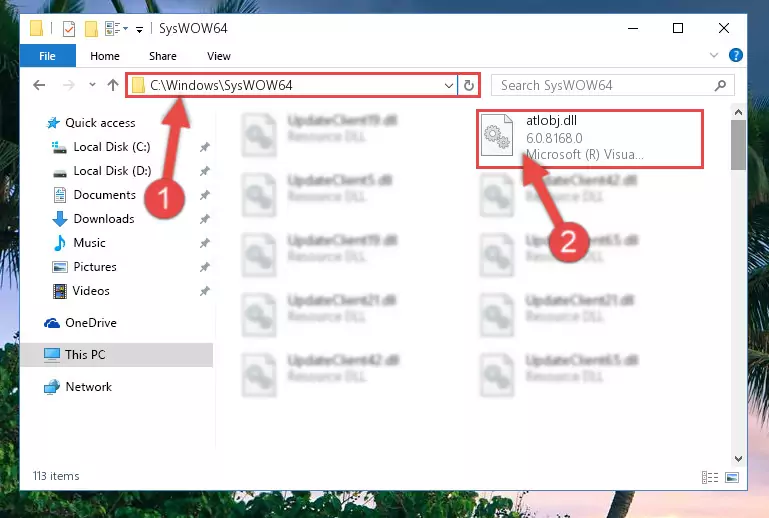Viewport: 769px width, 518px height.
Task: Open Videos in navigation pane
Action: [91, 291]
